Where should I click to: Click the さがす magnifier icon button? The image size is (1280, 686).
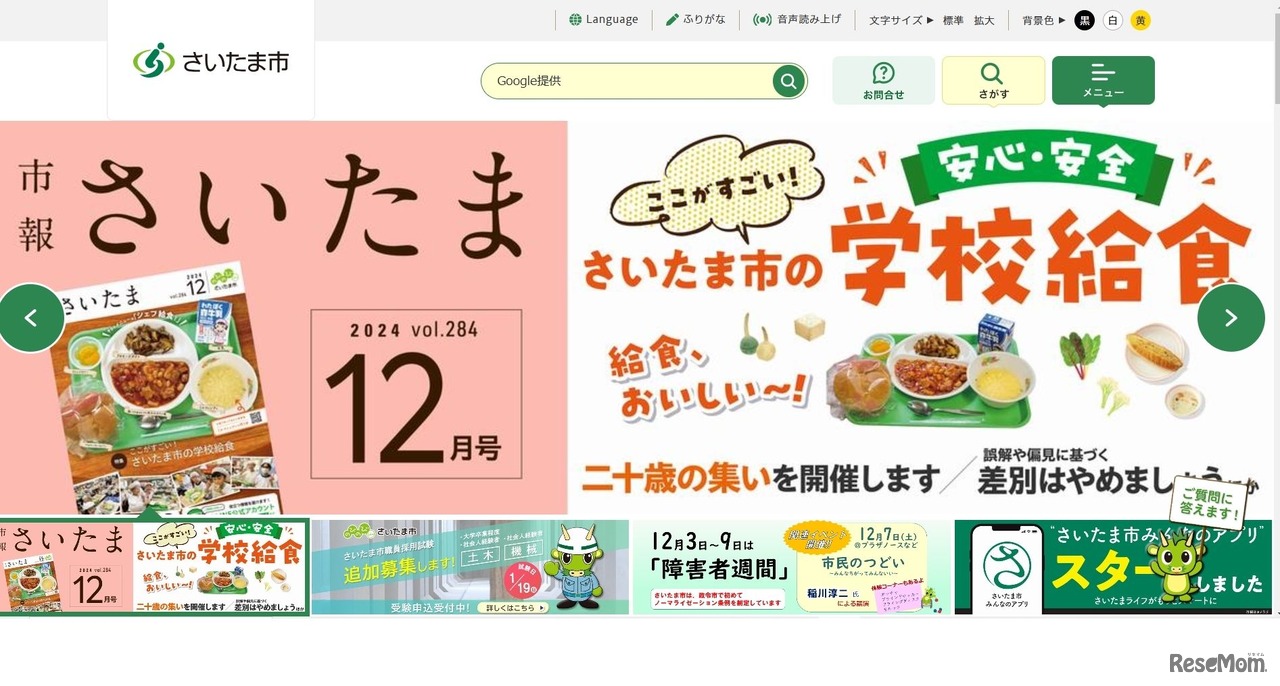tap(992, 73)
